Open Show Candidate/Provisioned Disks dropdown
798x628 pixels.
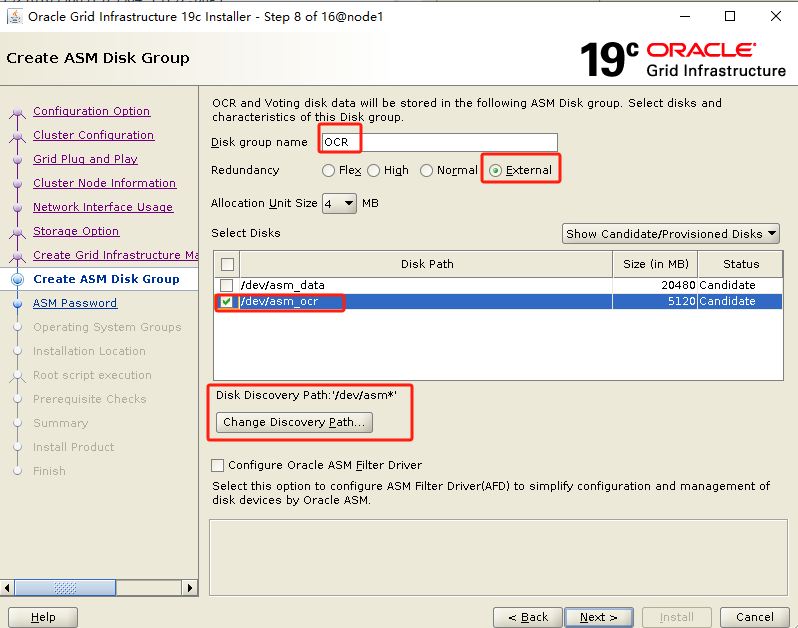point(671,234)
